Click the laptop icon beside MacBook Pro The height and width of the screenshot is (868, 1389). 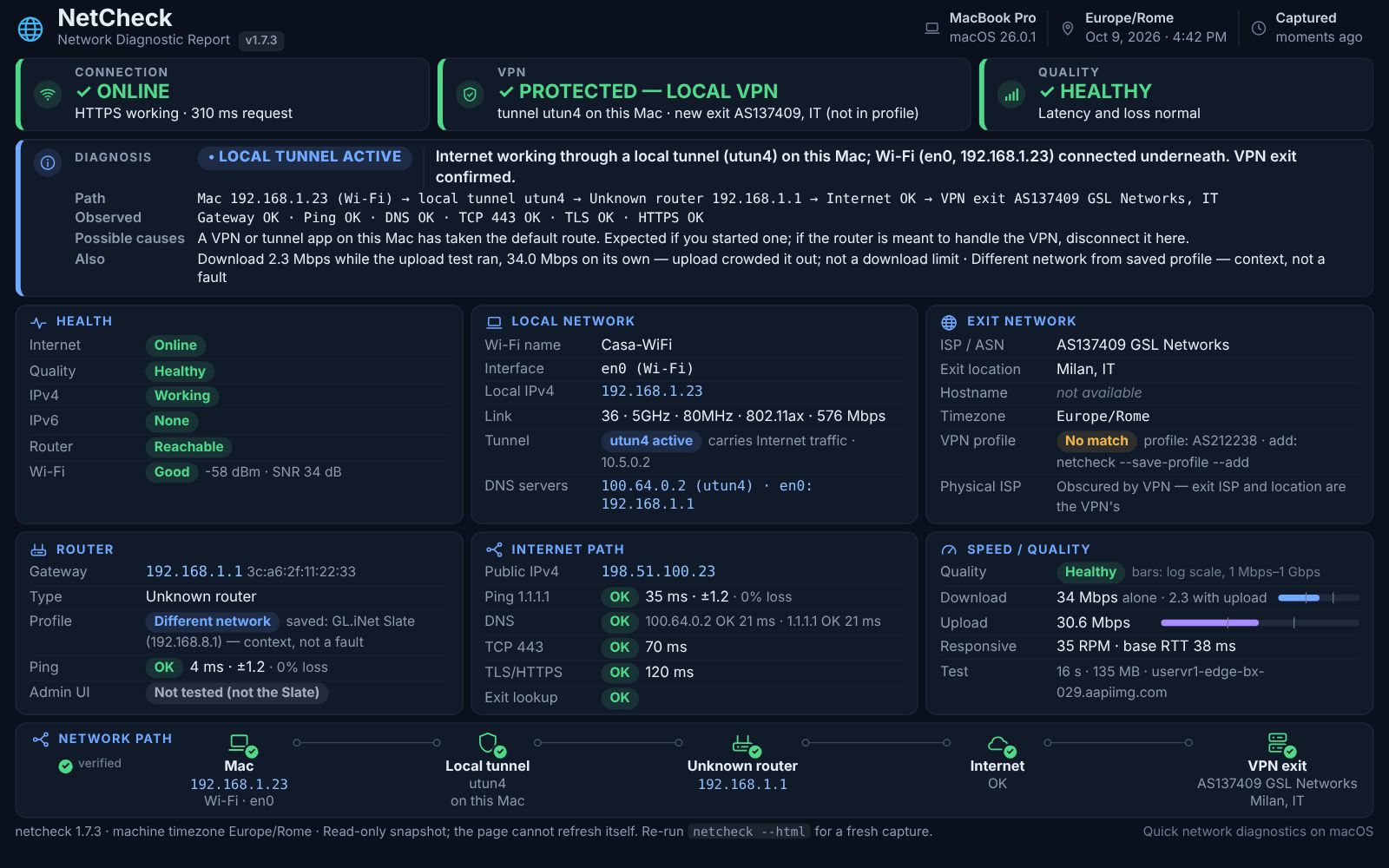[931, 28]
